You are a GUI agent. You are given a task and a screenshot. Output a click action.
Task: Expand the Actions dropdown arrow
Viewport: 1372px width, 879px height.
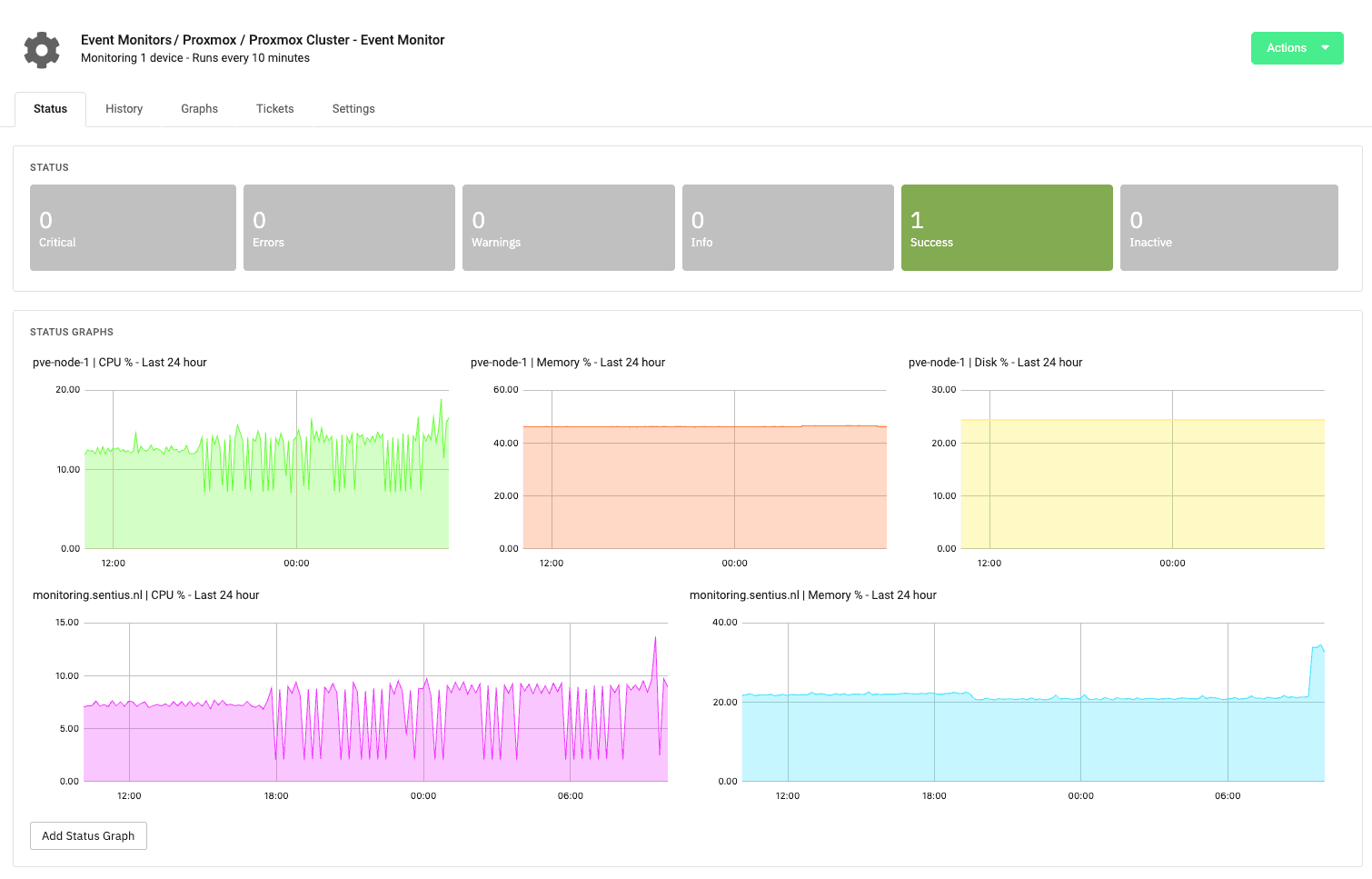click(1325, 48)
